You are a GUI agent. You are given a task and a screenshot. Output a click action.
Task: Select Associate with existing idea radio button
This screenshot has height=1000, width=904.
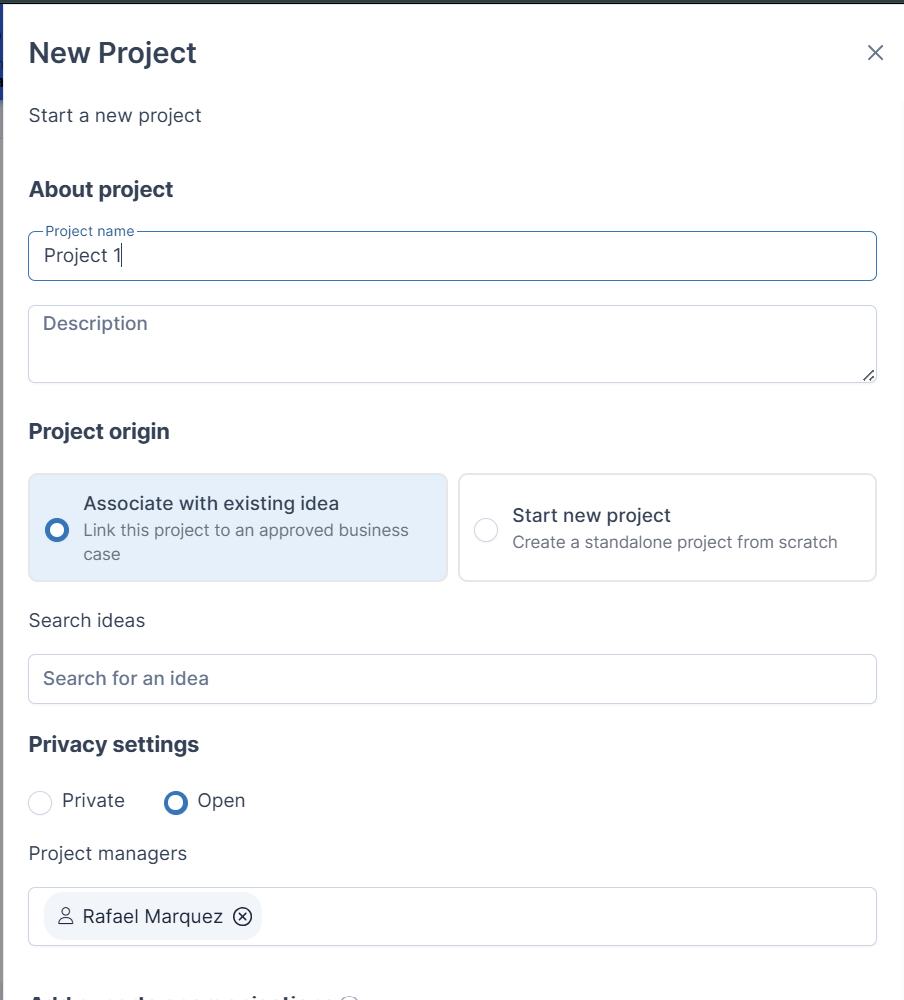point(57,529)
